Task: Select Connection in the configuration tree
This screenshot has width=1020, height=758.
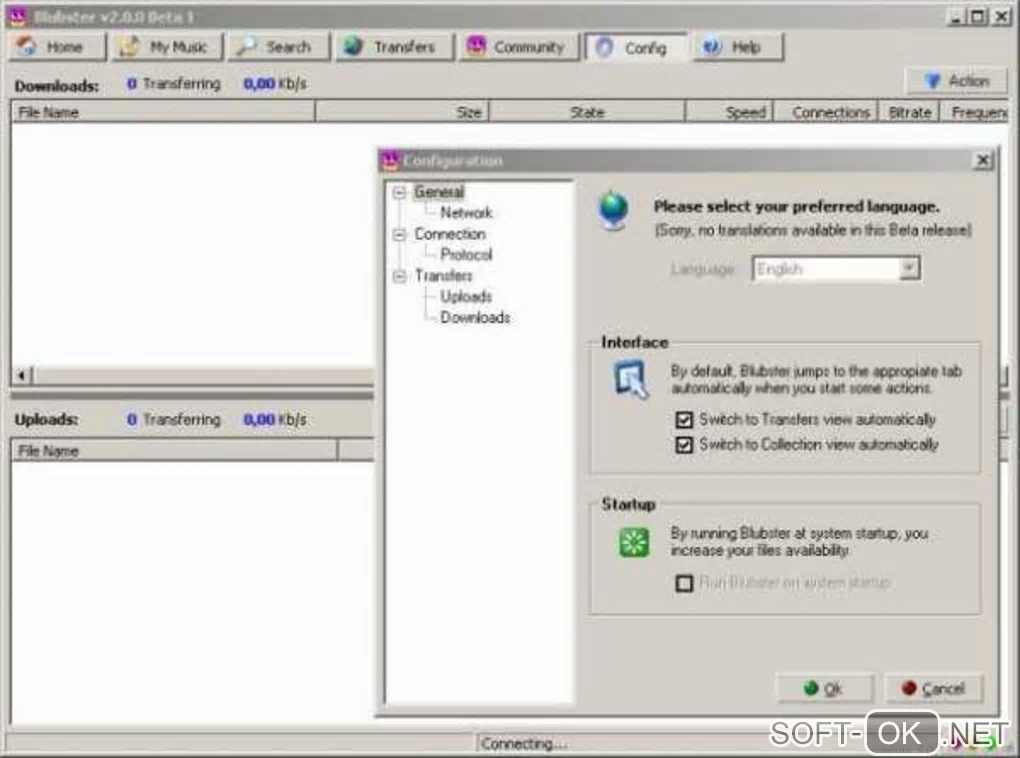Action: coord(450,234)
